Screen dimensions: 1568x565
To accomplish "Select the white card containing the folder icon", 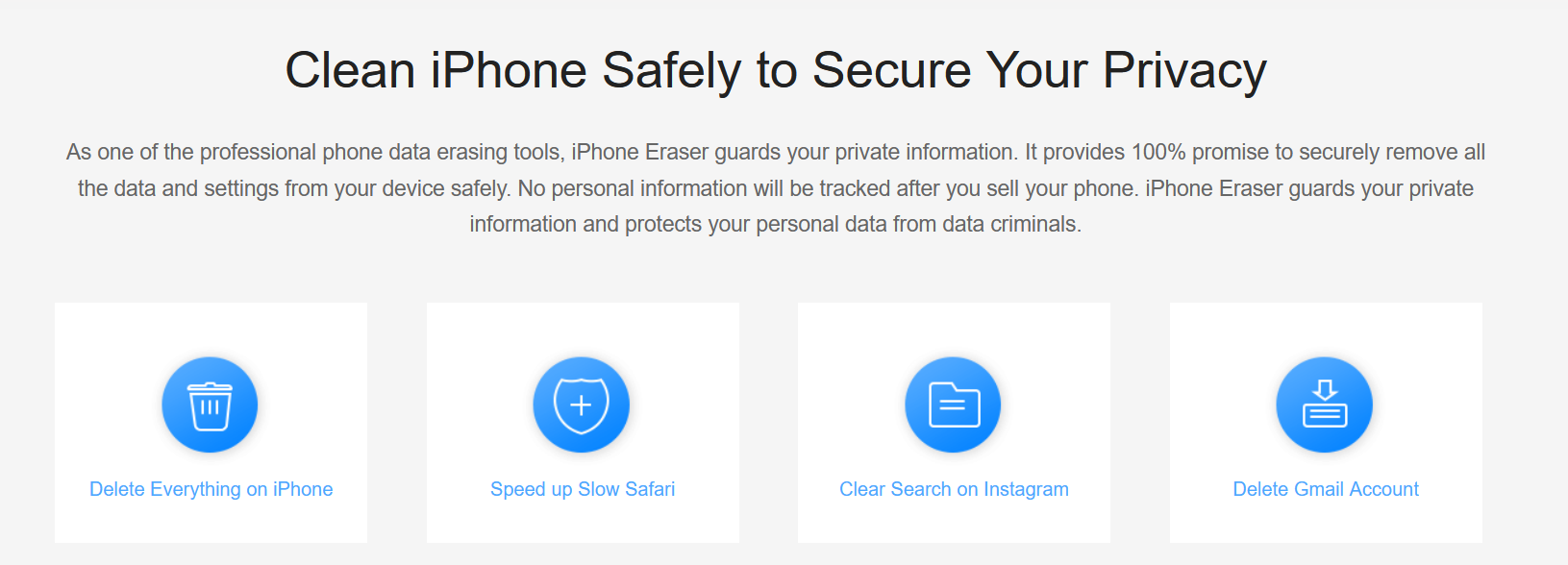I will point(954,423).
